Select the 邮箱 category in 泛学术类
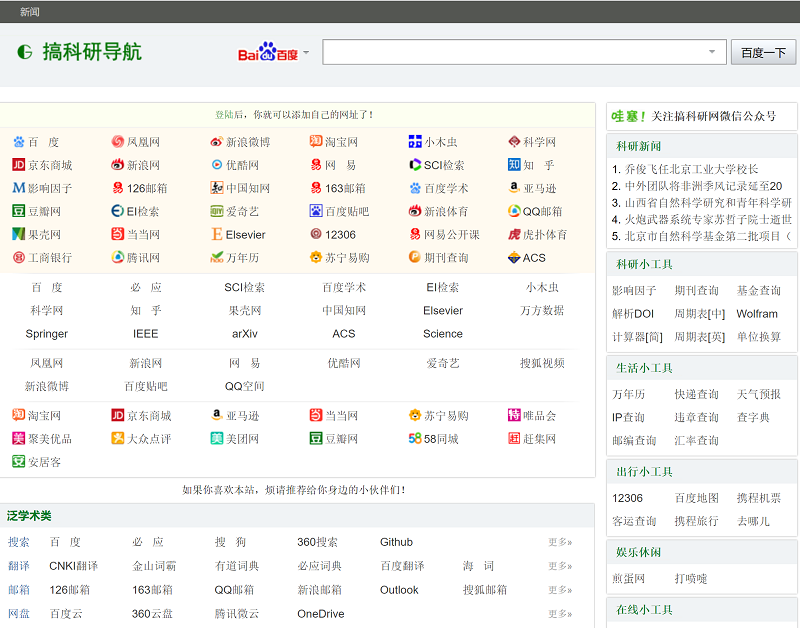 (18, 590)
